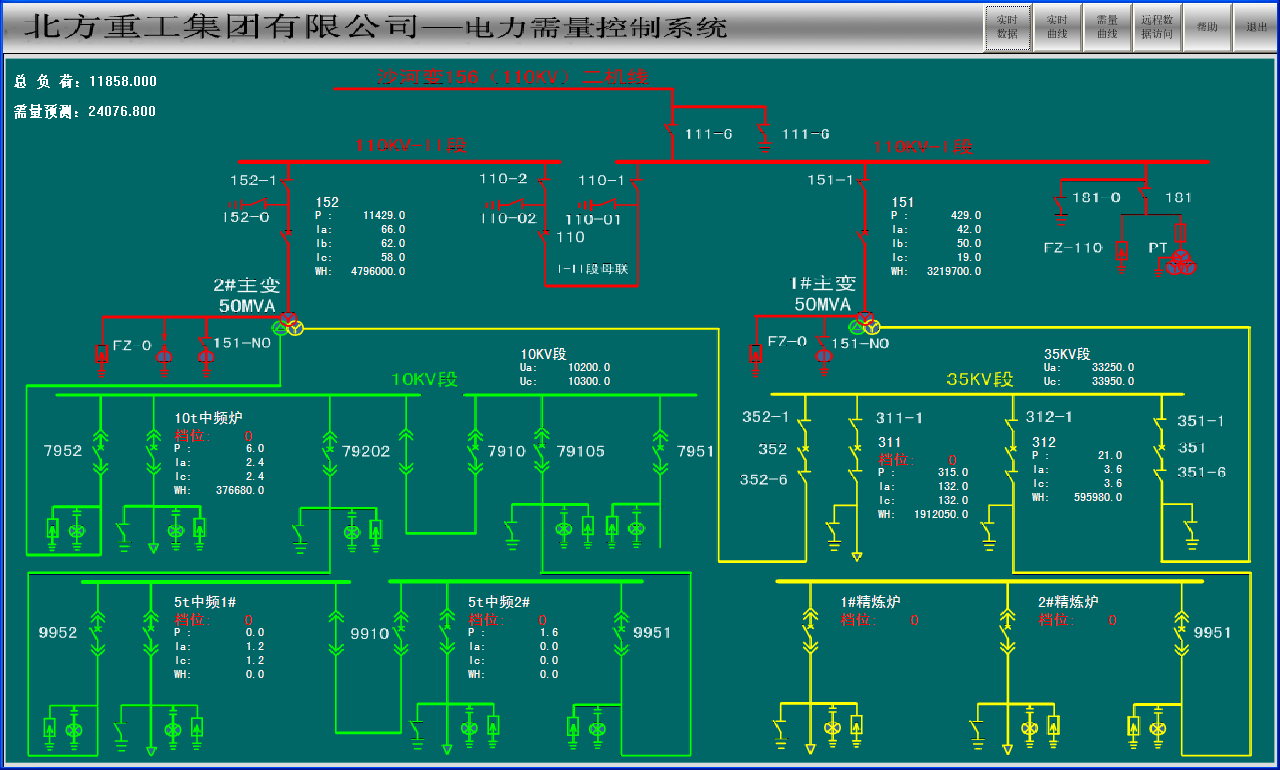Select the yellow 9951 breaker near 2#精炼炉
Image resolution: width=1280 pixels, height=770 pixels.
1181,633
